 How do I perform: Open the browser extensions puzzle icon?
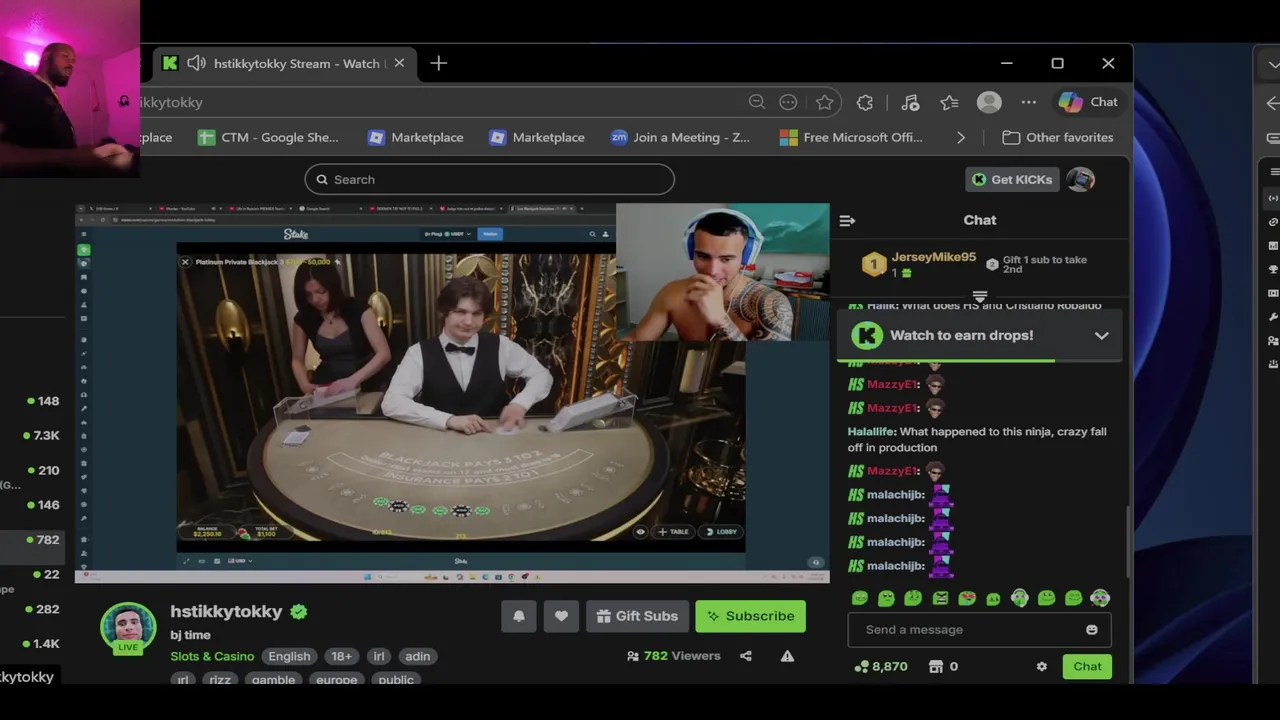pos(865,102)
